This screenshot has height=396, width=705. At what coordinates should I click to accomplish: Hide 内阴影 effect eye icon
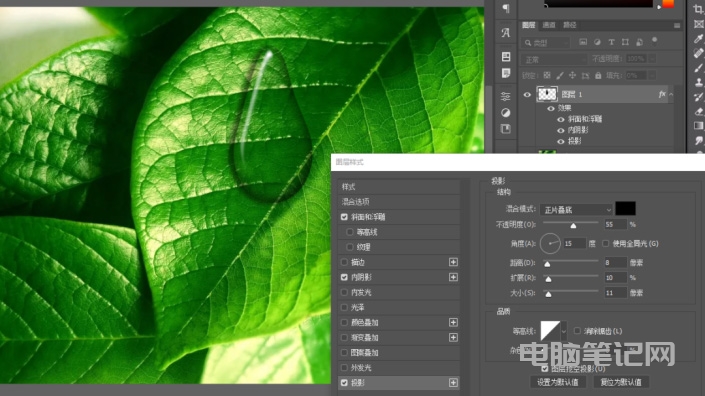pos(561,130)
